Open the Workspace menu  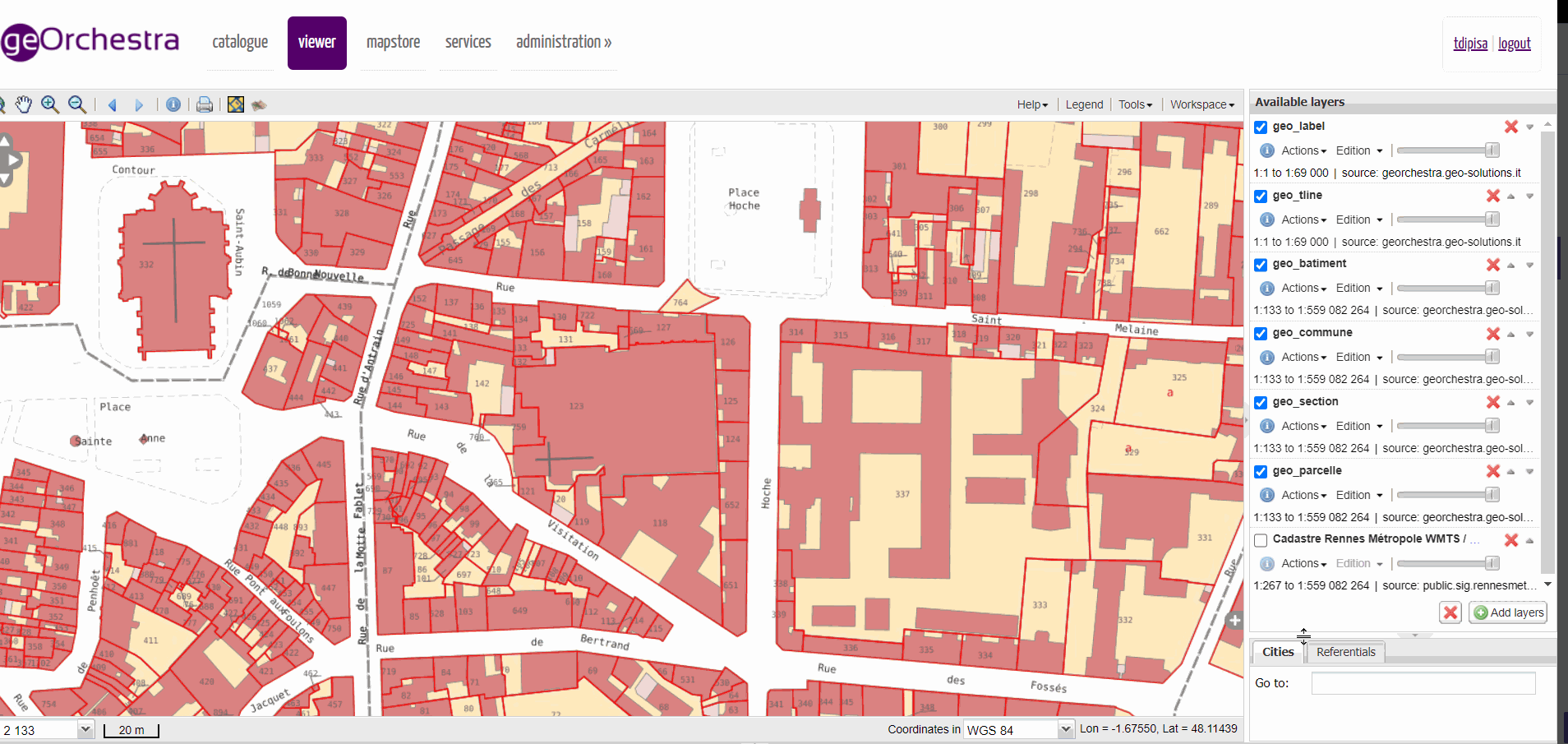1202,104
